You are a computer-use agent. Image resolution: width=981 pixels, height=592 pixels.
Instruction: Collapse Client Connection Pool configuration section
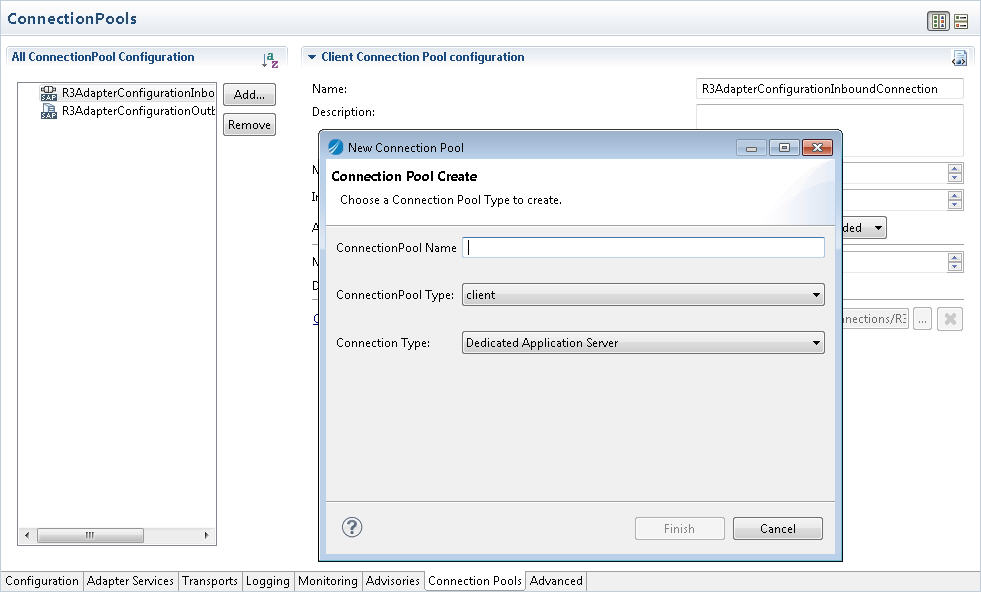click(x=312, y=58)
